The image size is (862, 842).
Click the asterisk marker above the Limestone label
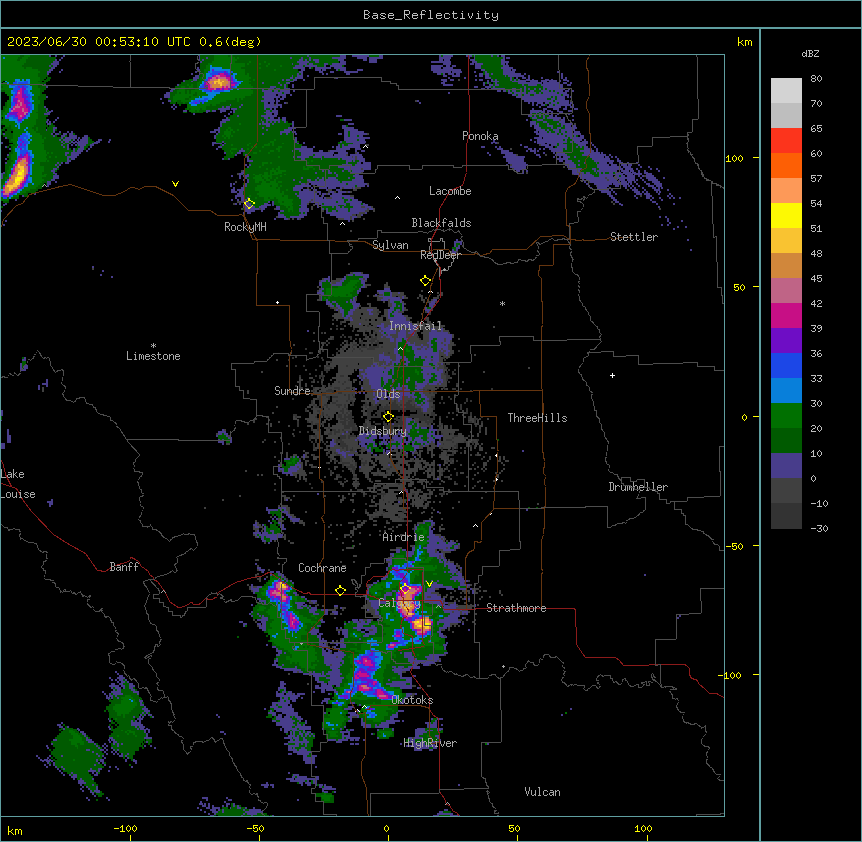coord(153,346)
